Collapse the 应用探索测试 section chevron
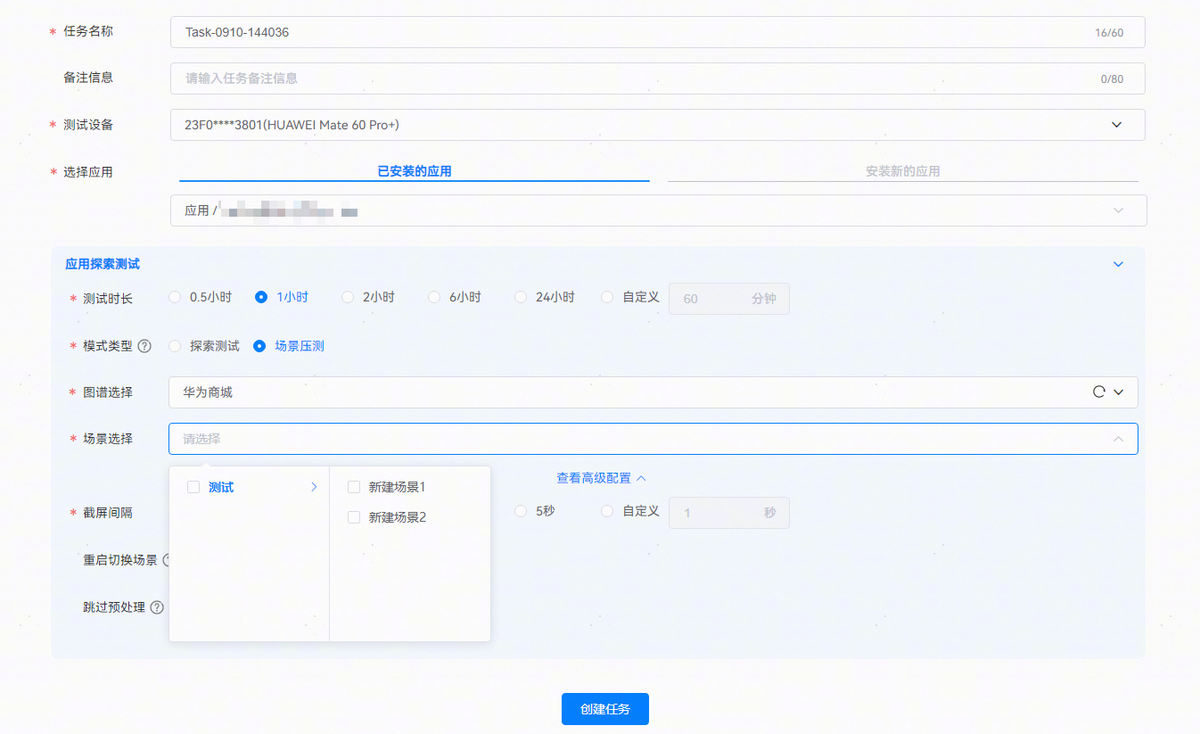The height and width of the screenshot is (734, 1200). [x=1118, y=264]
